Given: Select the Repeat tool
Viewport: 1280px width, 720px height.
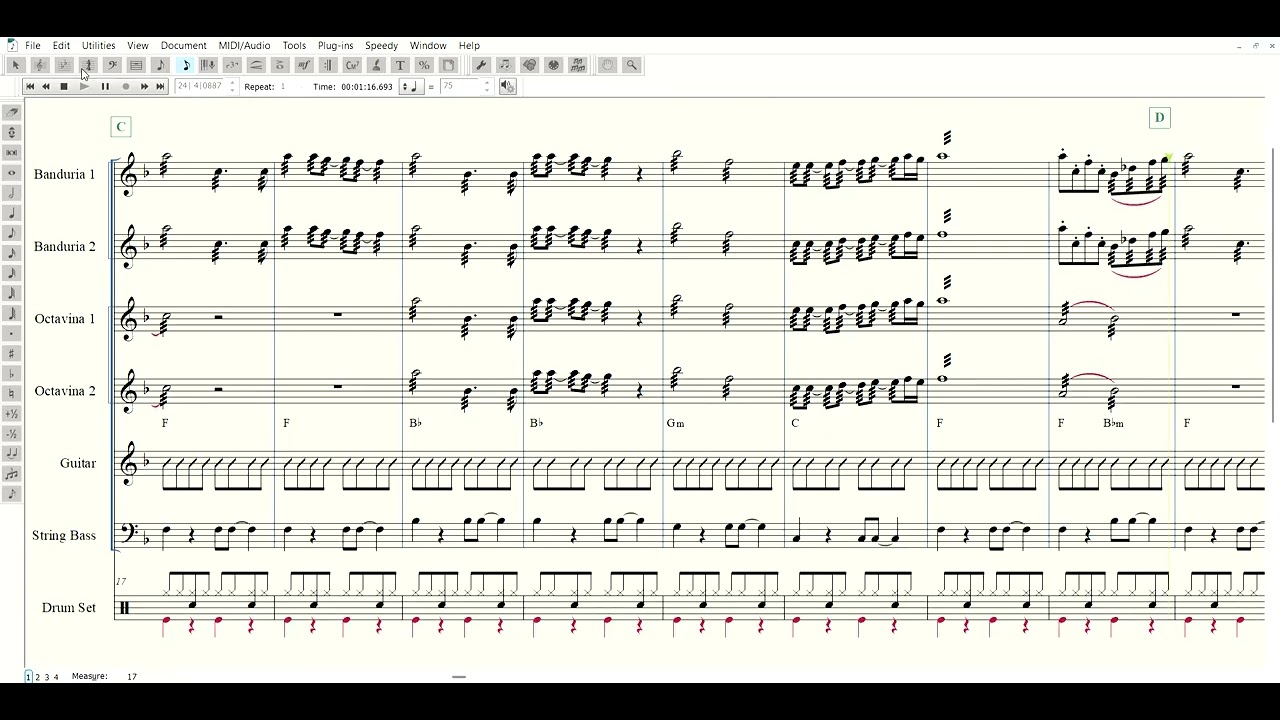Looking at the screenshot, I should tap(328, 65).
